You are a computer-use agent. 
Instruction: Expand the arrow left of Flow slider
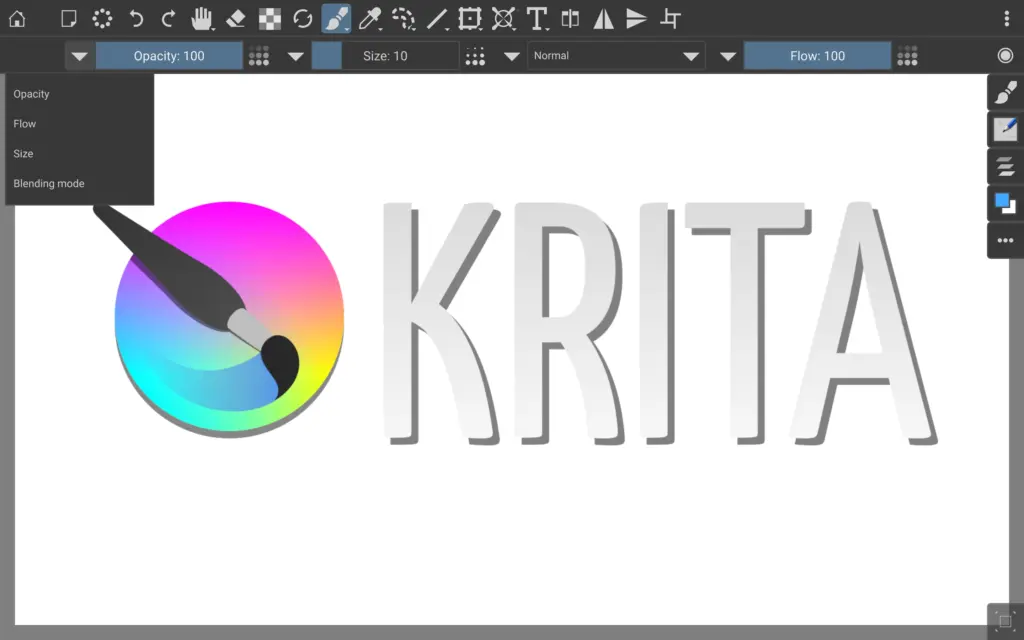(x=728, y=56)
